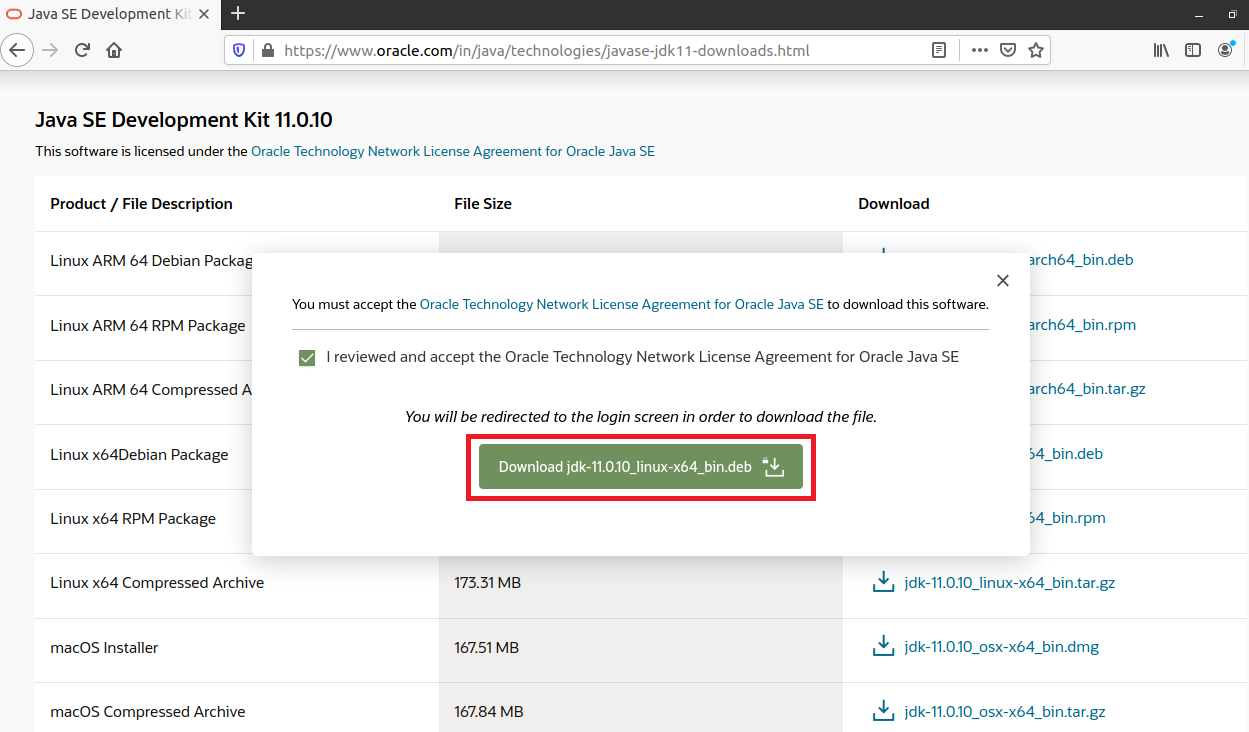
Task: Uncheck the license agreement acceptance checkbox
Action: point(307,358)
